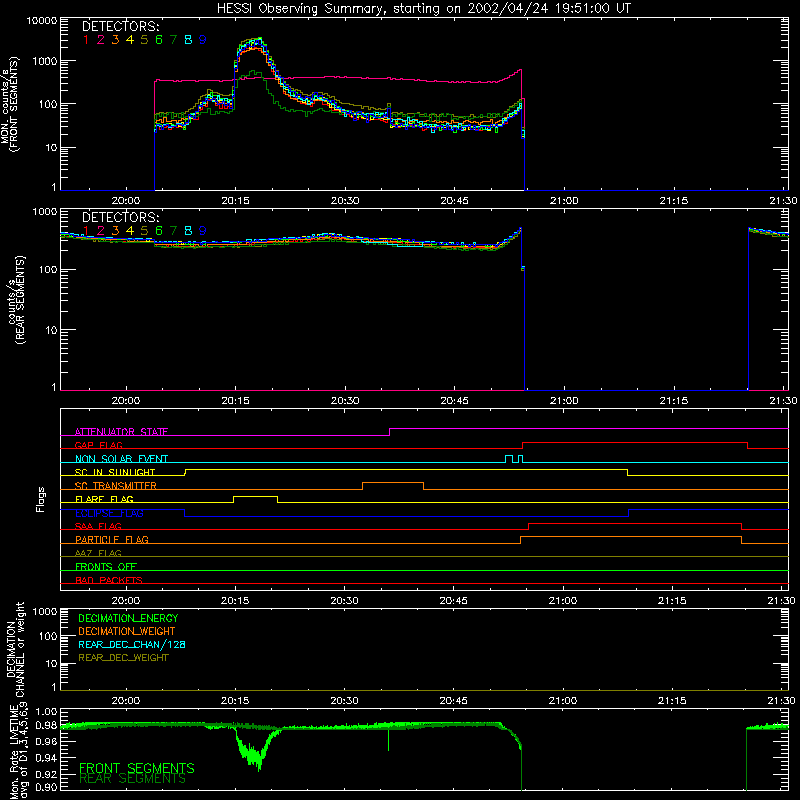Select the SAA_FLAG label
The height and width of the screenshot is (800, 800).
point(98,526)
